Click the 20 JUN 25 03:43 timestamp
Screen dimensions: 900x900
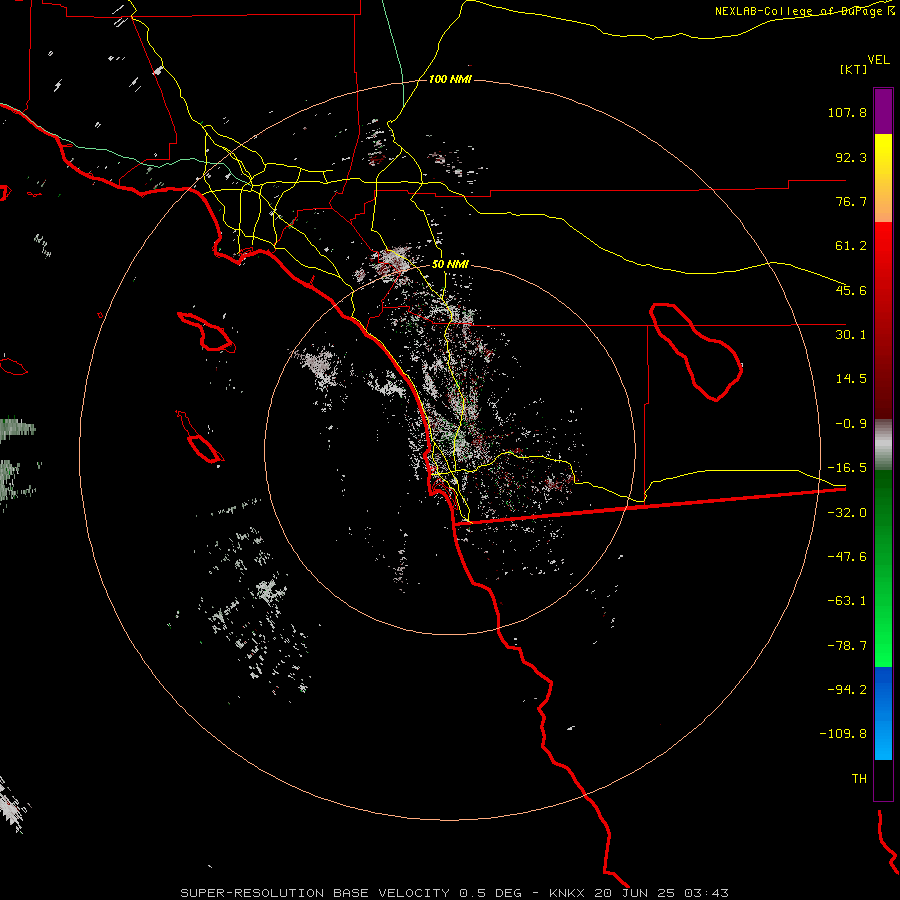(x=661, y=893)
